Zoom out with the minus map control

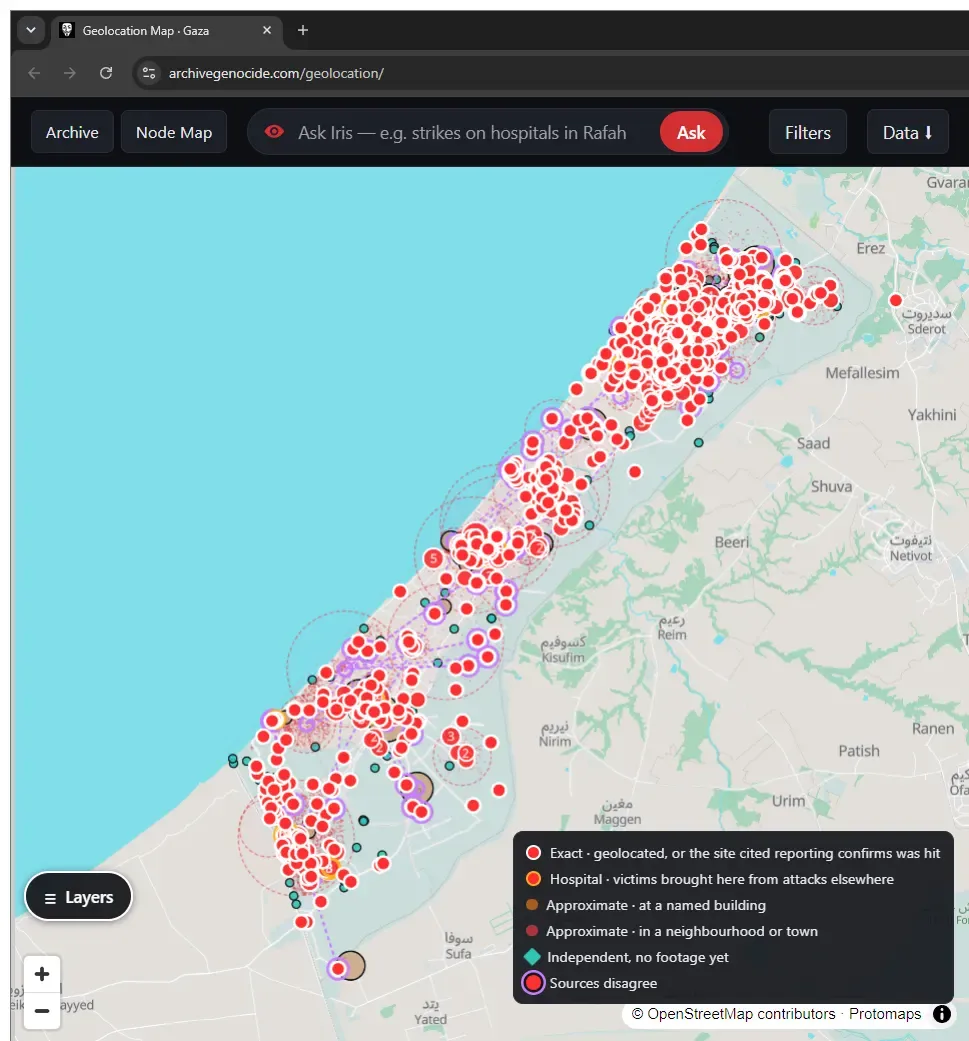(42, 1010)
